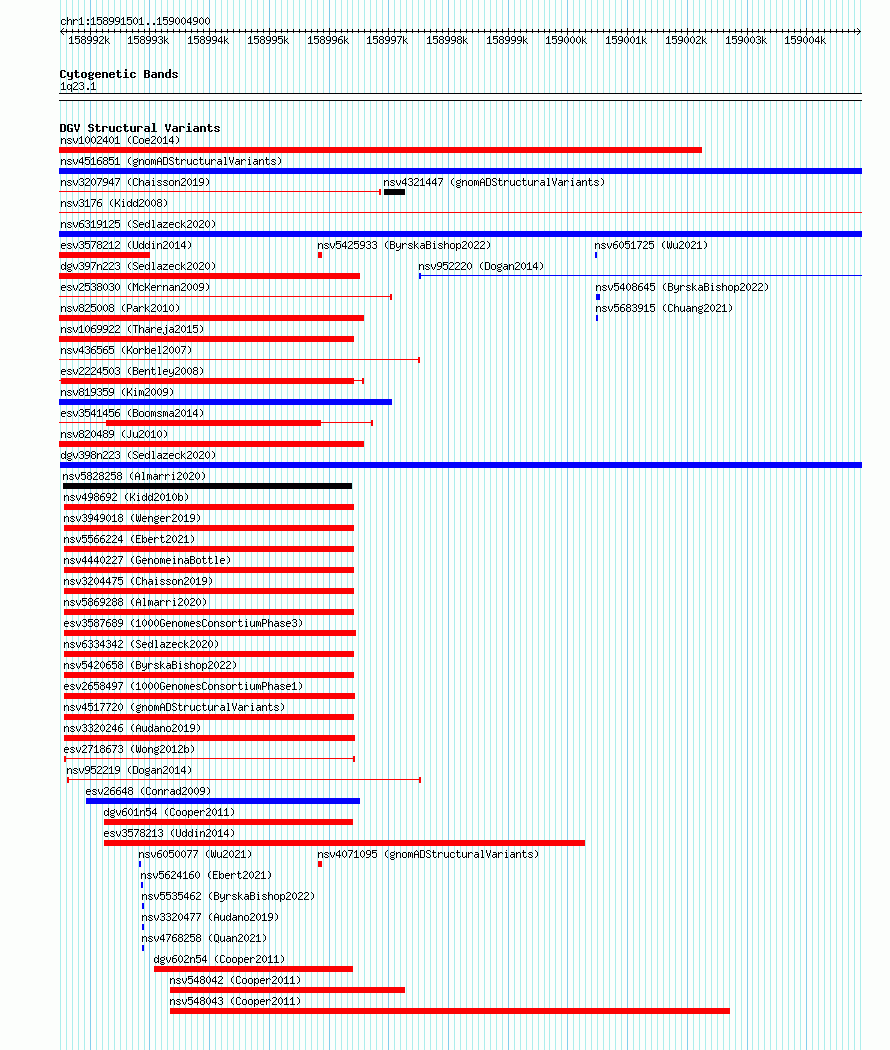
Task: Click the black nsv5828258 (Almarri2020) bar
Action: [207, 486]
